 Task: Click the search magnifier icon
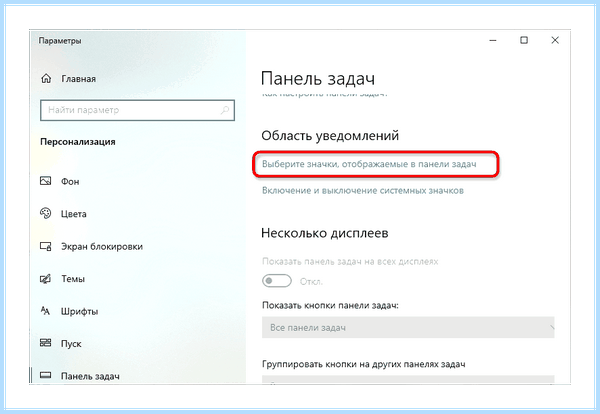point(225,110)
